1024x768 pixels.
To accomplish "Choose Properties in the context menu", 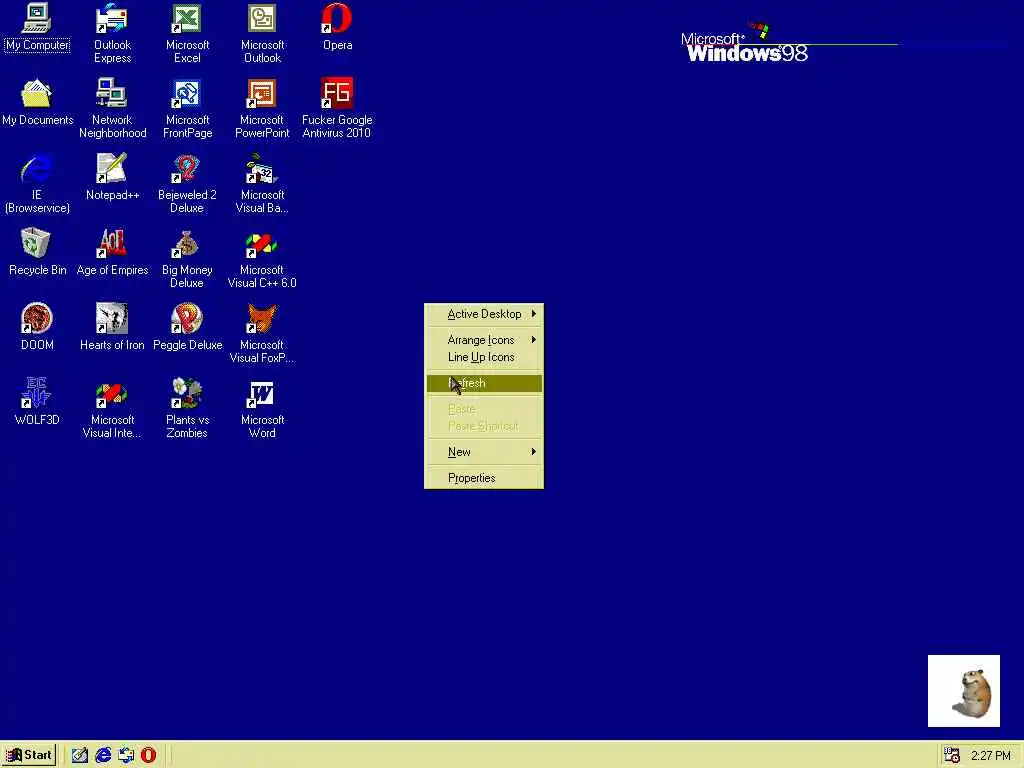I will 484,478.
